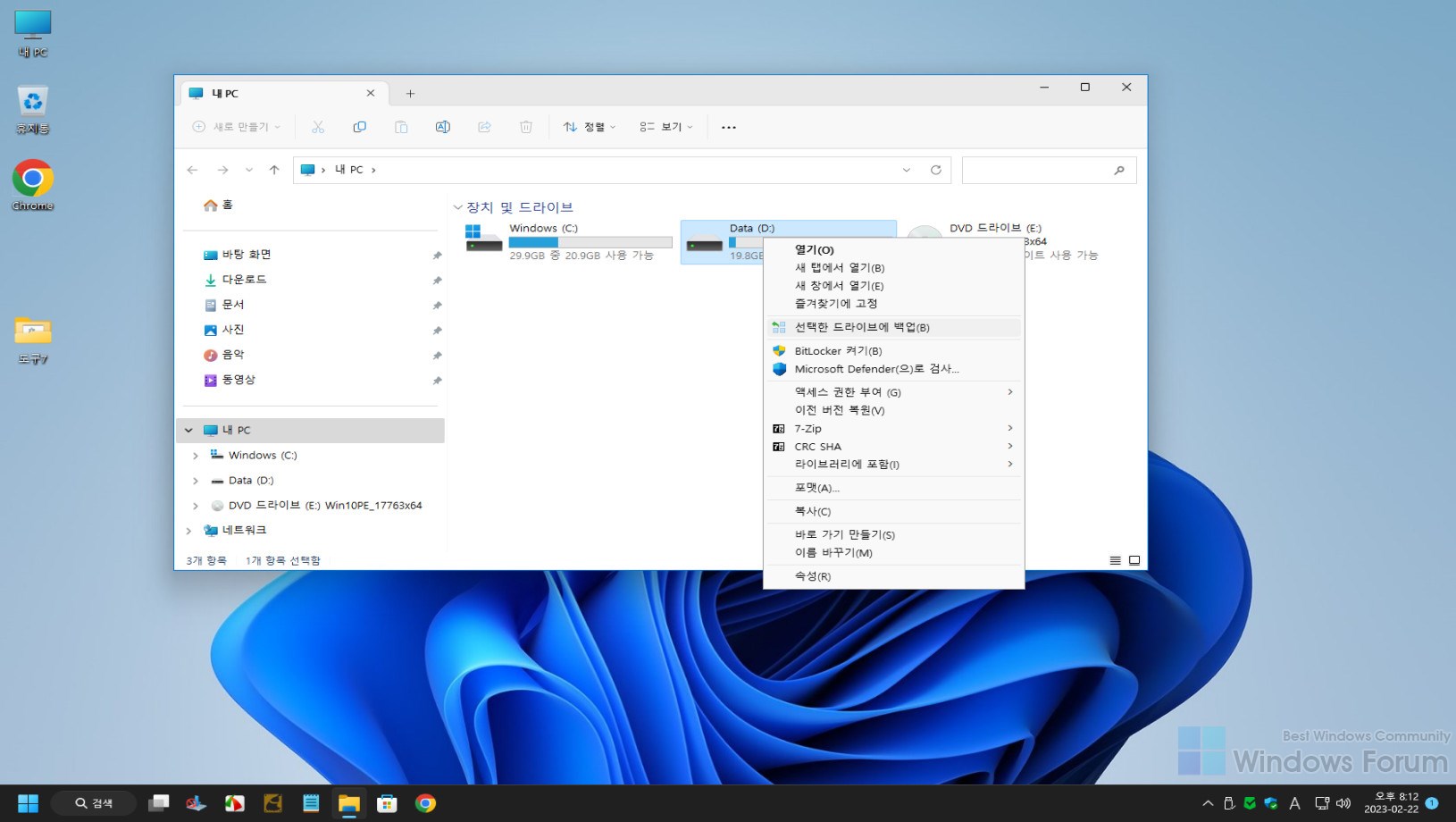Open the volume icon in system tray

pos(1343,803)
